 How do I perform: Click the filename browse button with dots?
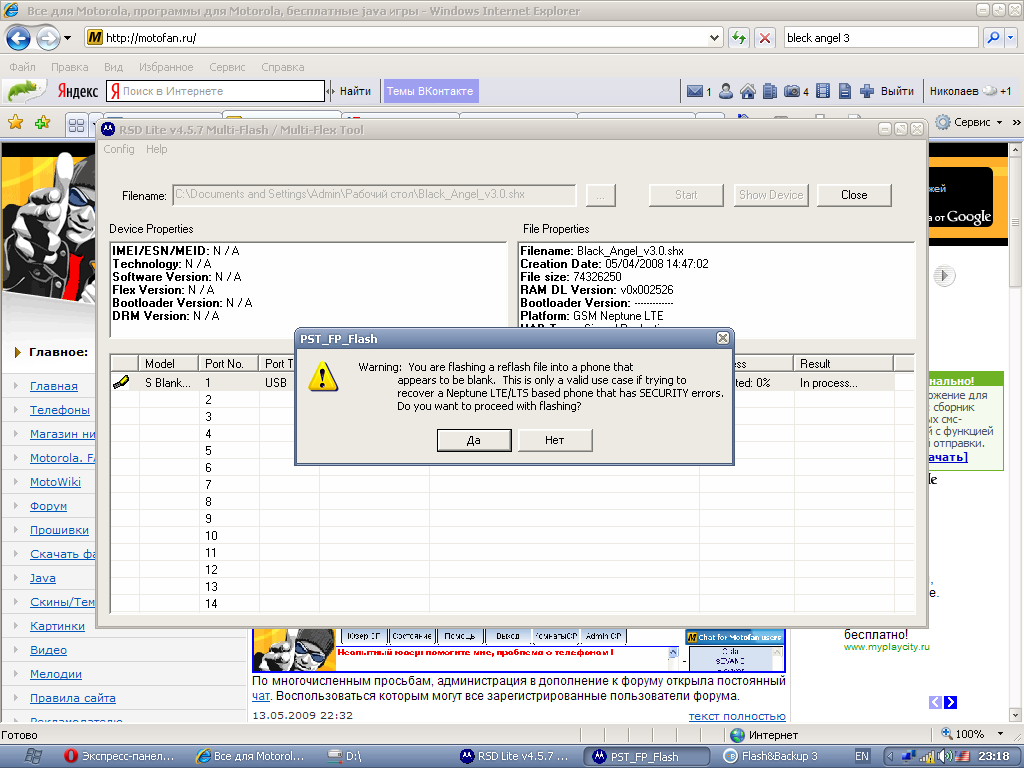point(600,195)
